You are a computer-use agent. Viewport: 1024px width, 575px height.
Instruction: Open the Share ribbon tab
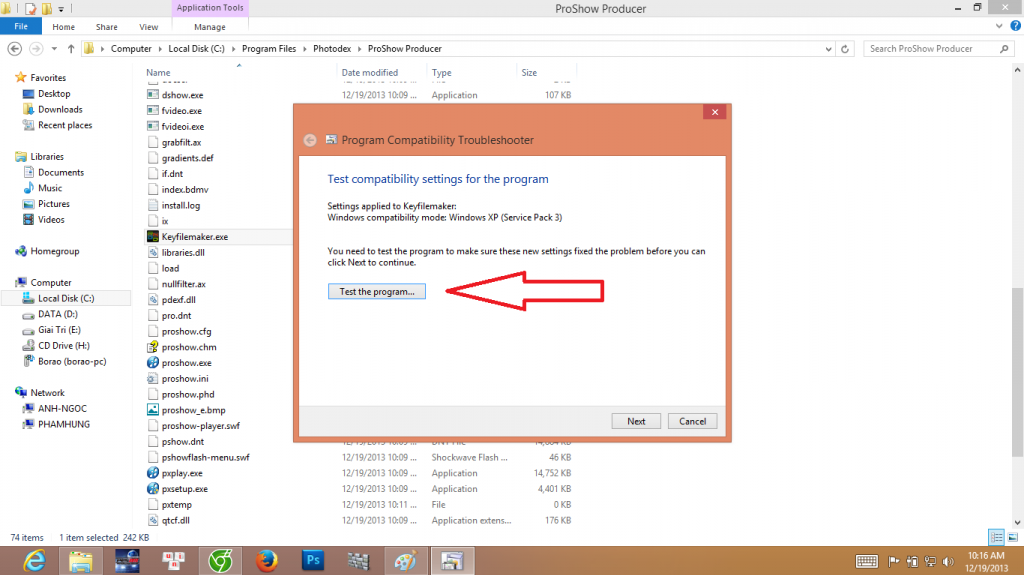(x=106, y=27)
